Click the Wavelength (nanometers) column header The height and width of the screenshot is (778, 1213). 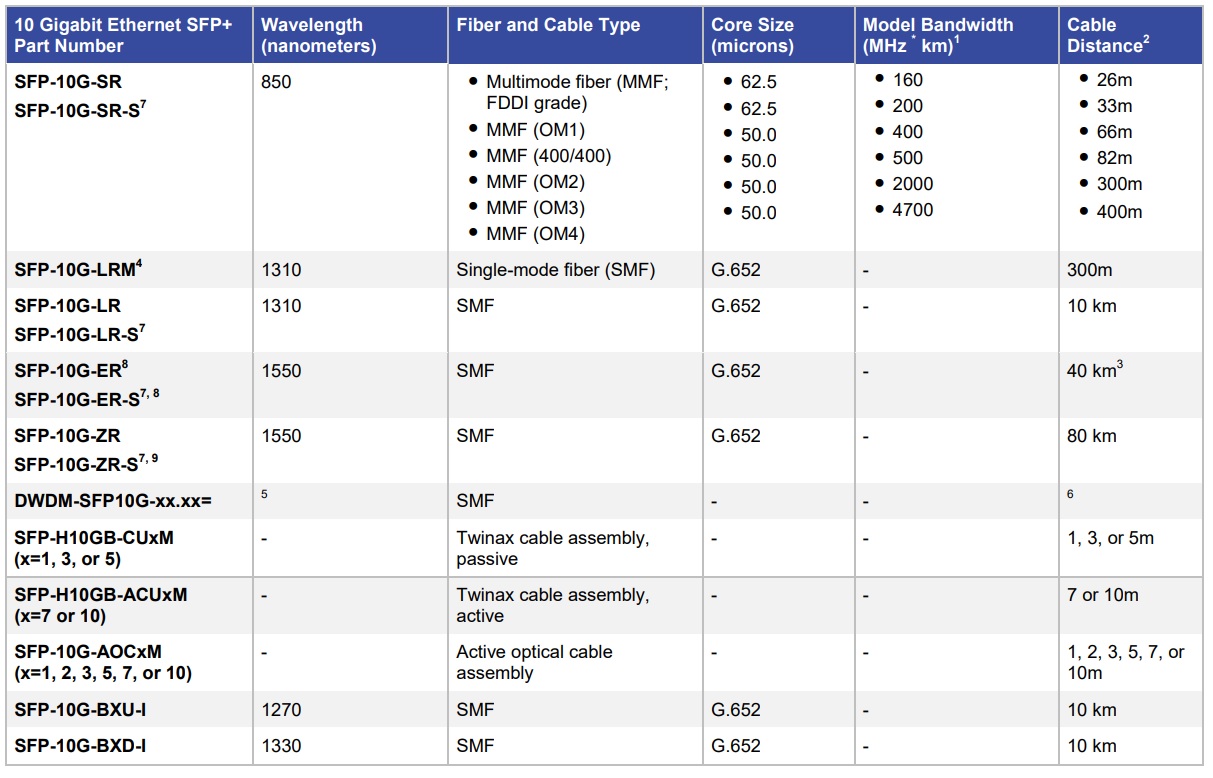pyautogui.click(x=318, y=35)
